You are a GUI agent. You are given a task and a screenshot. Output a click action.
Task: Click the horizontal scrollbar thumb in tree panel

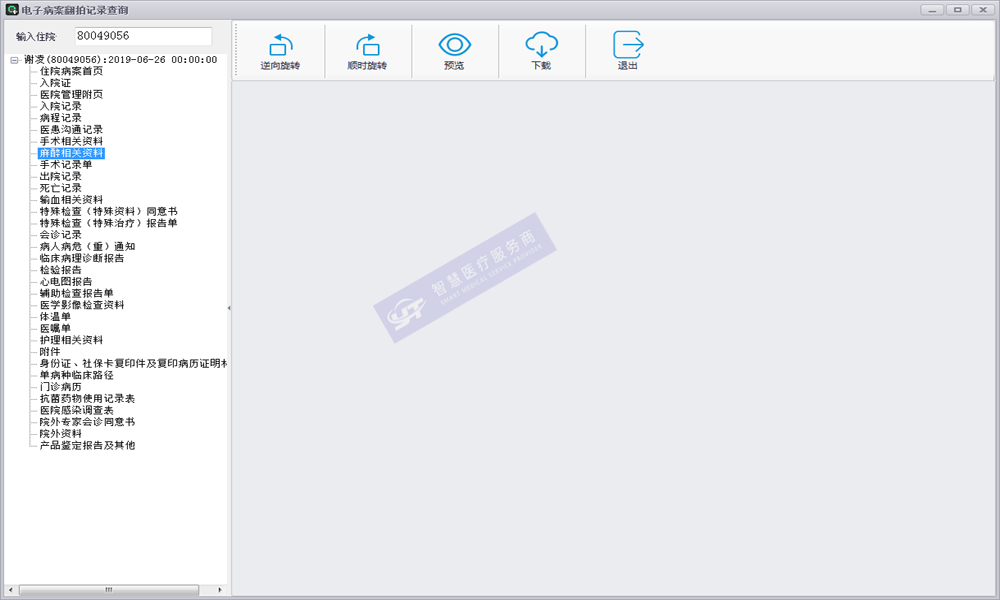pyautogui.click(x=108, y=589)
